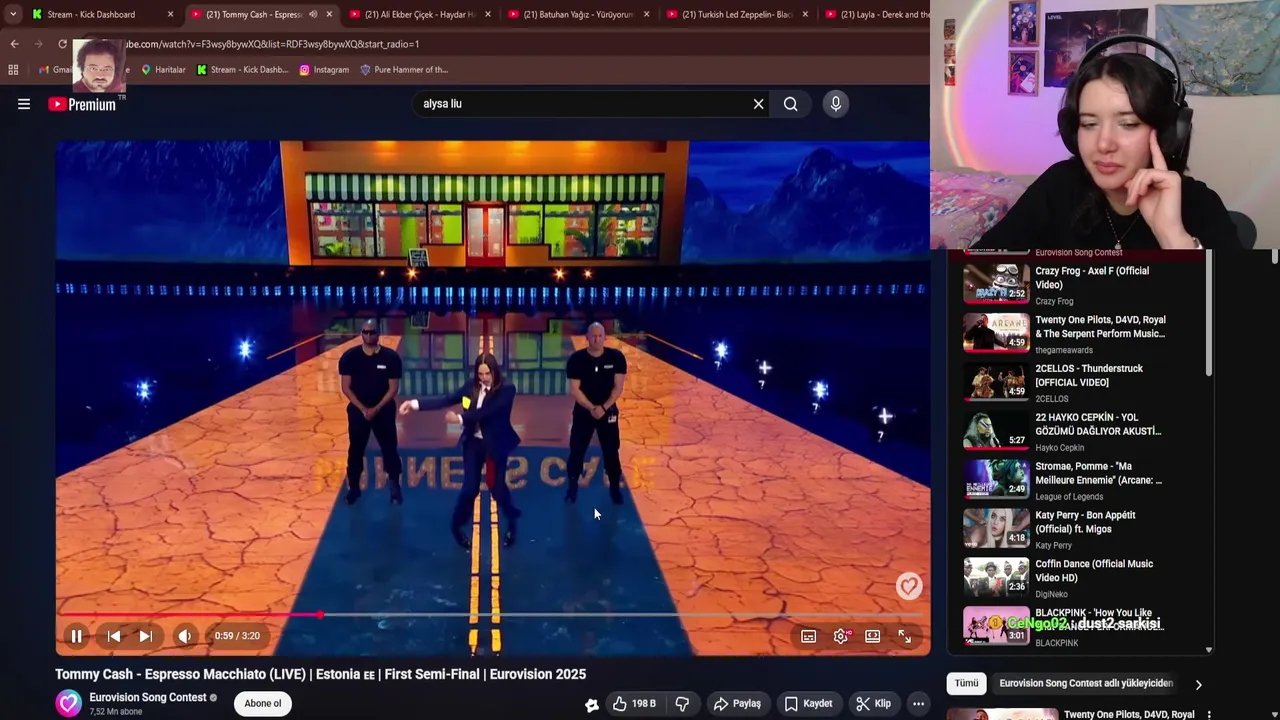Open the Instagram bookmark

pyautogui.click(x=324, y=70)
